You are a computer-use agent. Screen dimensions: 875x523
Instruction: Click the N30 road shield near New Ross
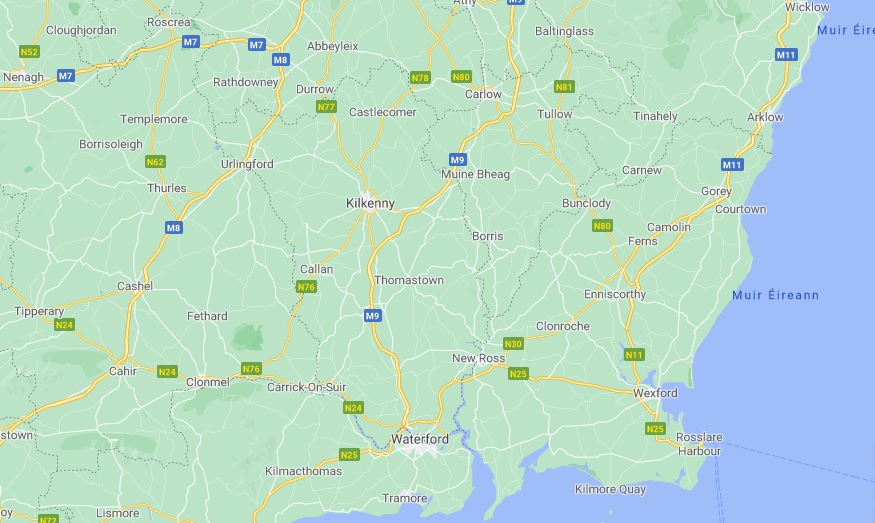(x=513, y=344)
